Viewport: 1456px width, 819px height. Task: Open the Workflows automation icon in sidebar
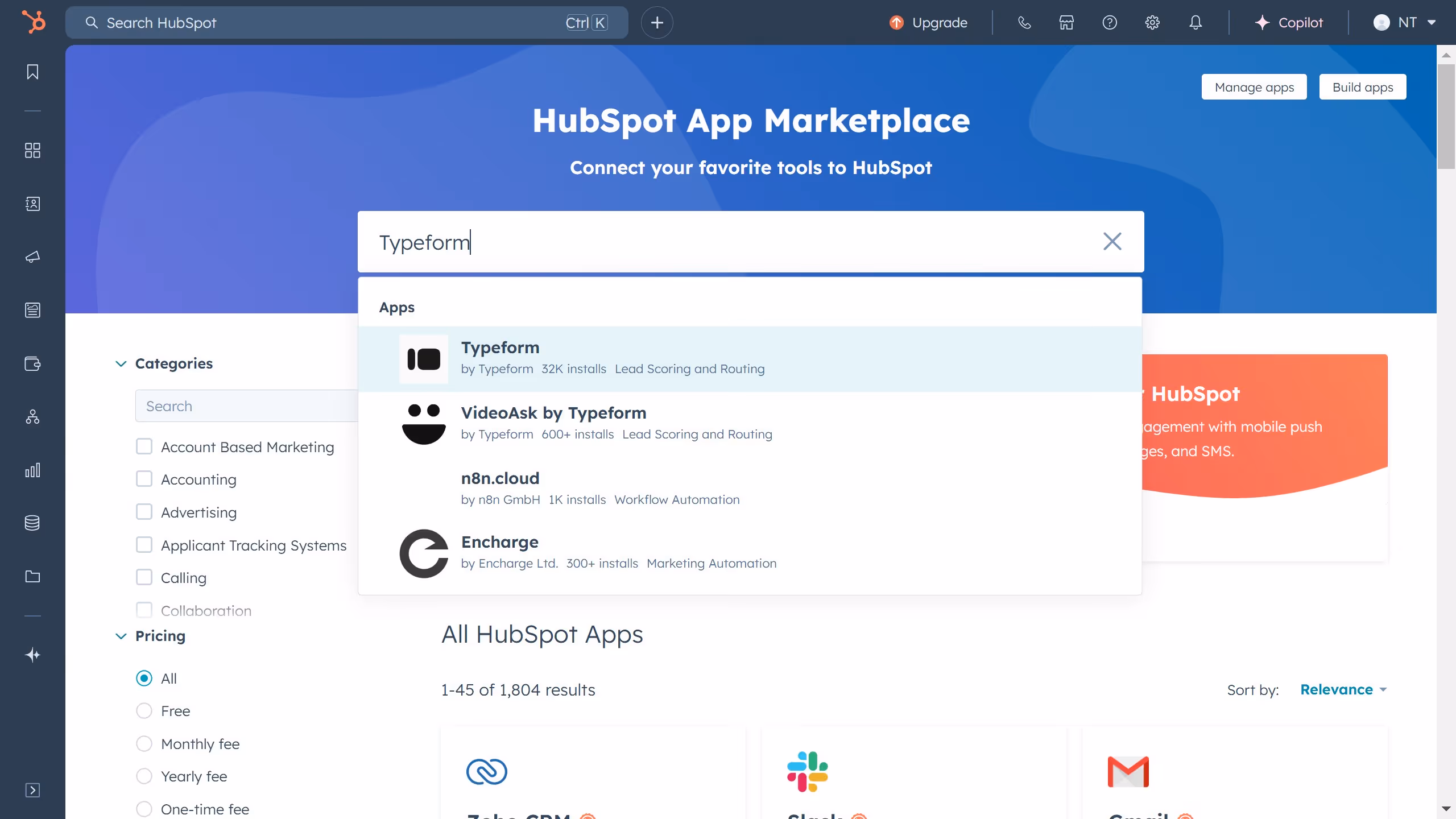click(x=32, y=417)
